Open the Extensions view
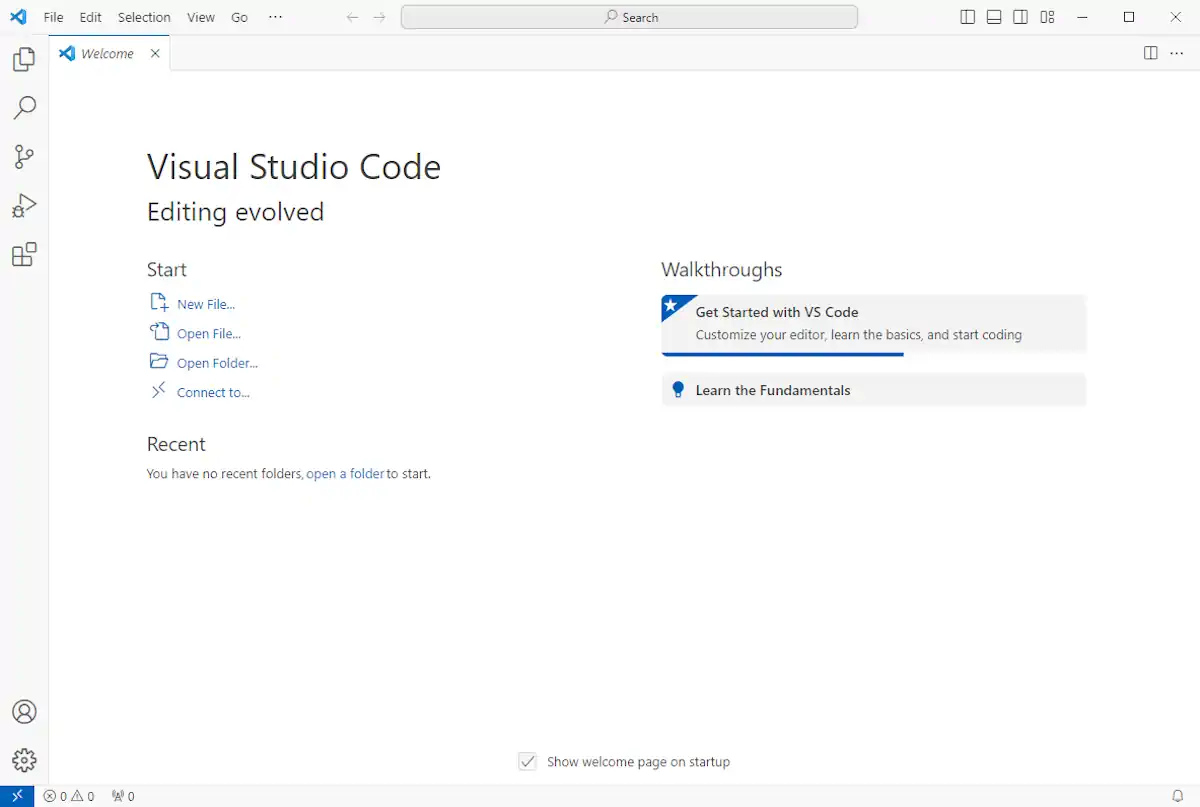The height and width of the screenshot is (807, 1200). [24, 255]
